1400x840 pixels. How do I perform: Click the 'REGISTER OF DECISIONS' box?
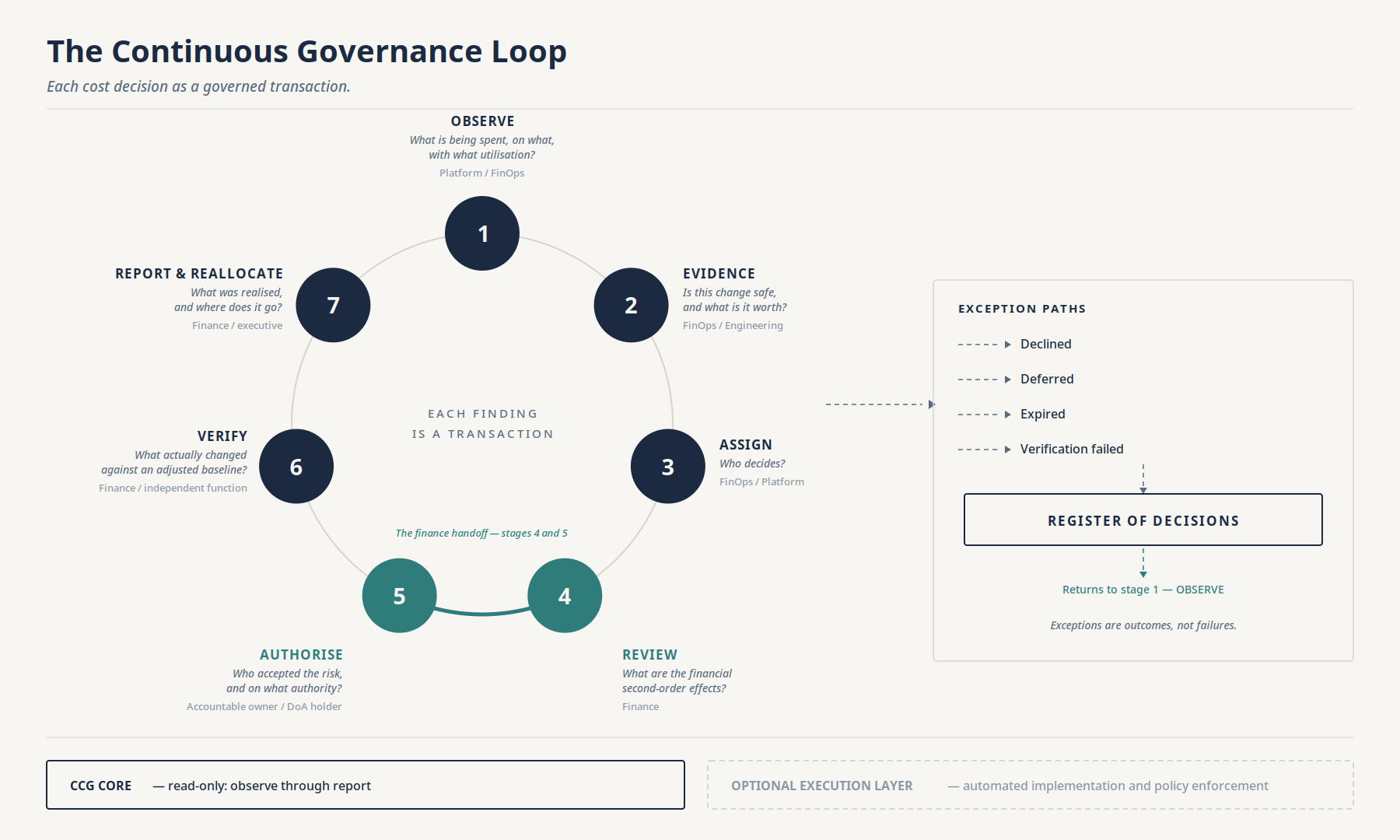[x=1143, y=520]
